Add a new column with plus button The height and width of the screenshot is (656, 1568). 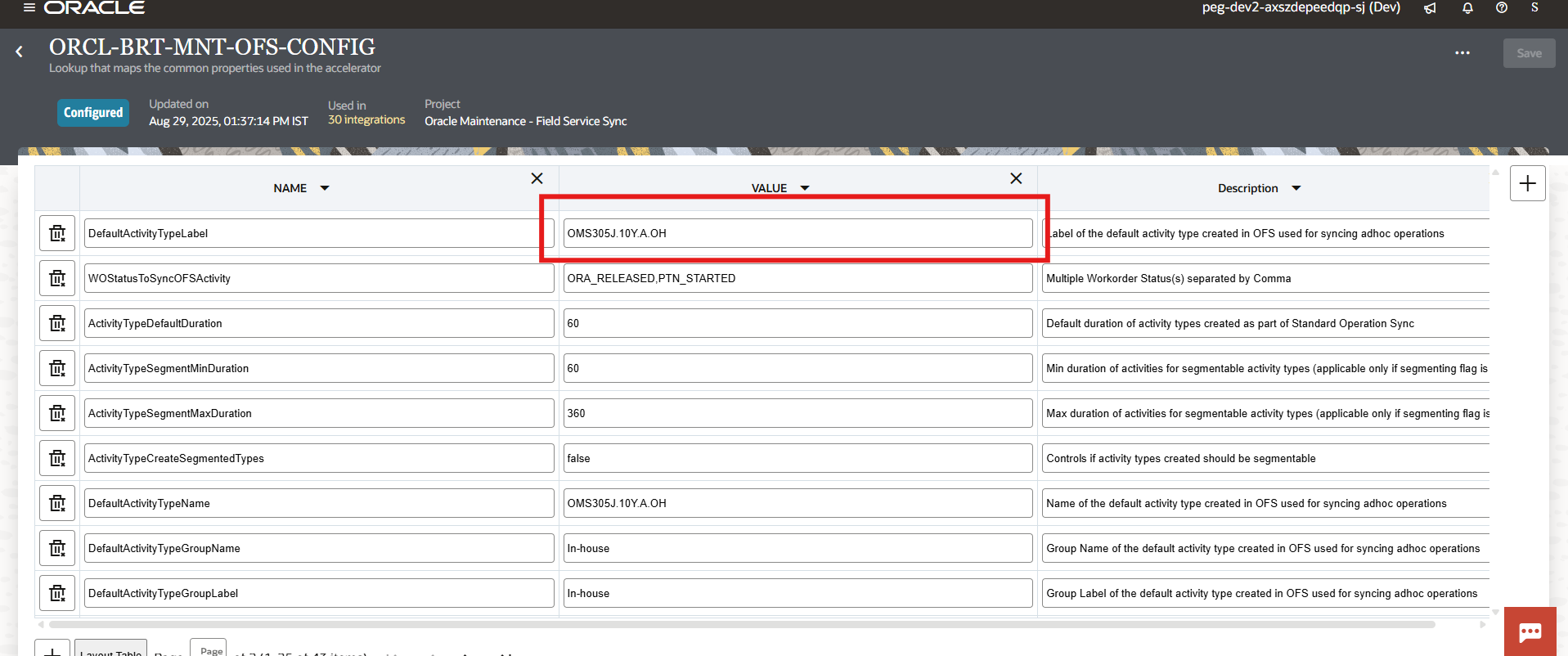[1527, 183]
